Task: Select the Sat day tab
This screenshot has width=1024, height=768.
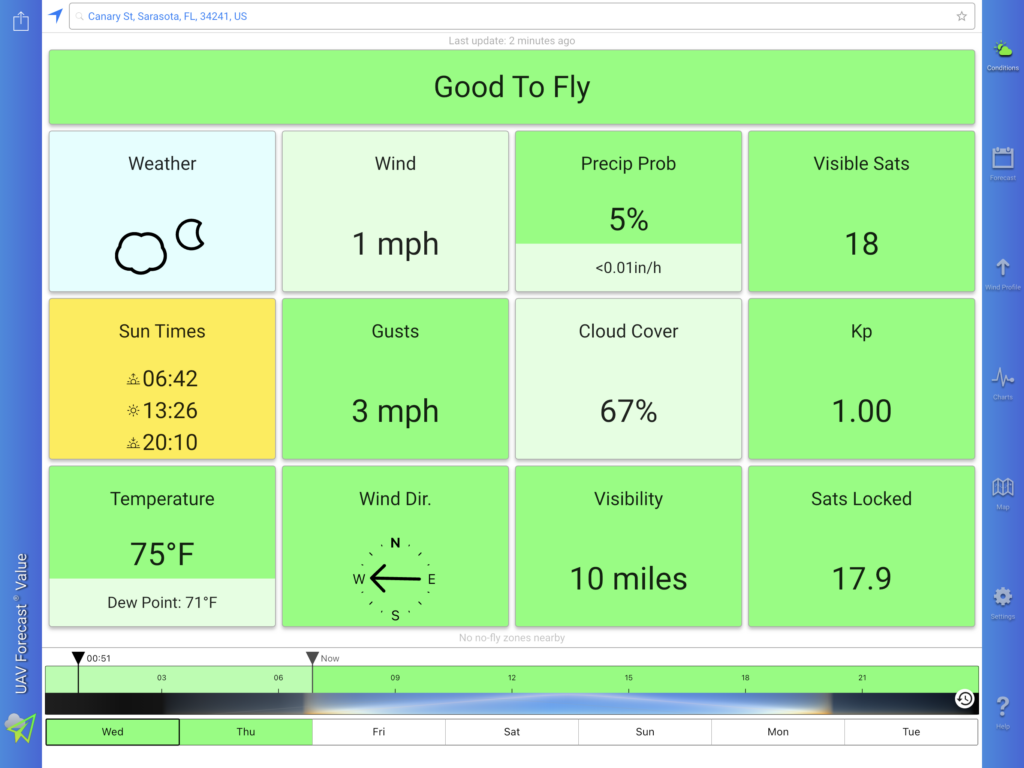Action: [512, 732]
